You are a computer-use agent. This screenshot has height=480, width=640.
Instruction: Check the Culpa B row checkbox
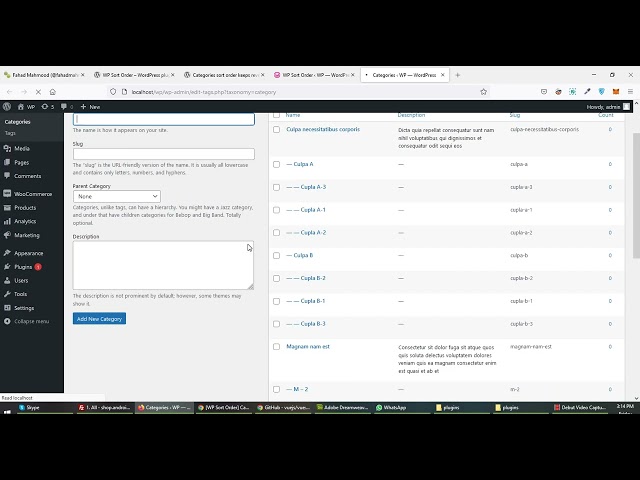click(x=276, y=256)
